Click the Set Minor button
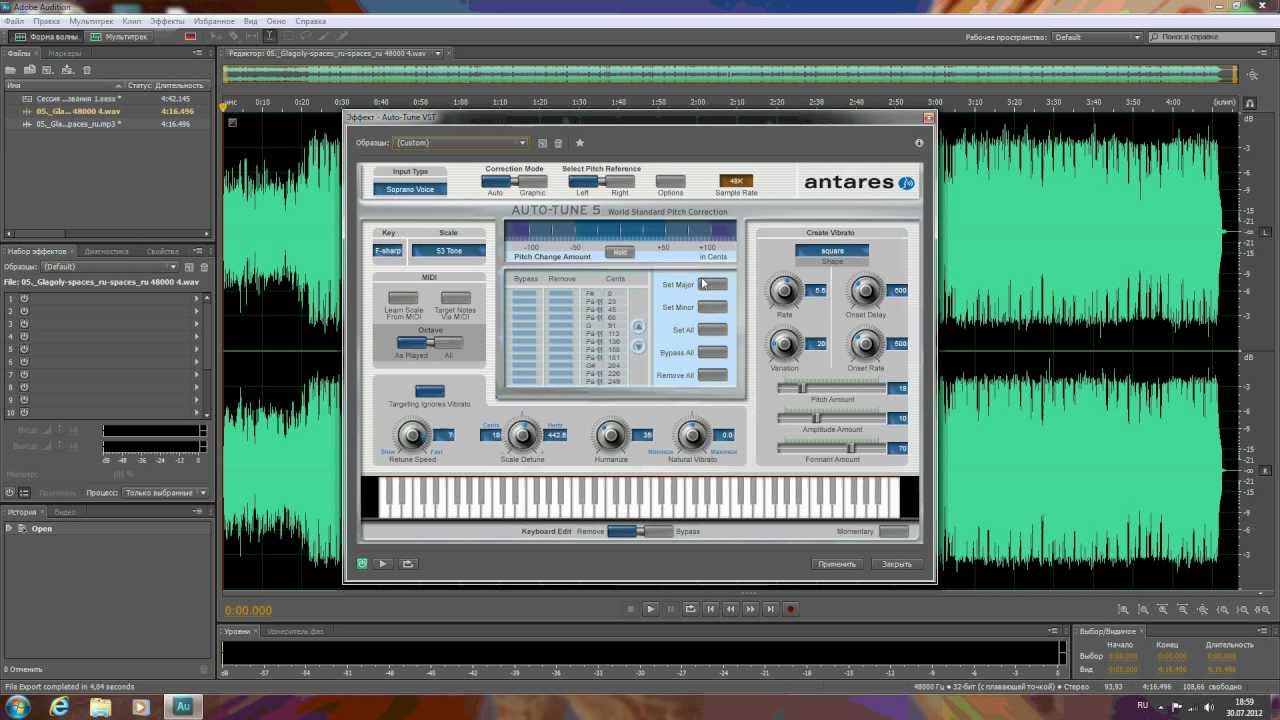Viewport: 1280px width, 720px height. [x=713, y=307]
